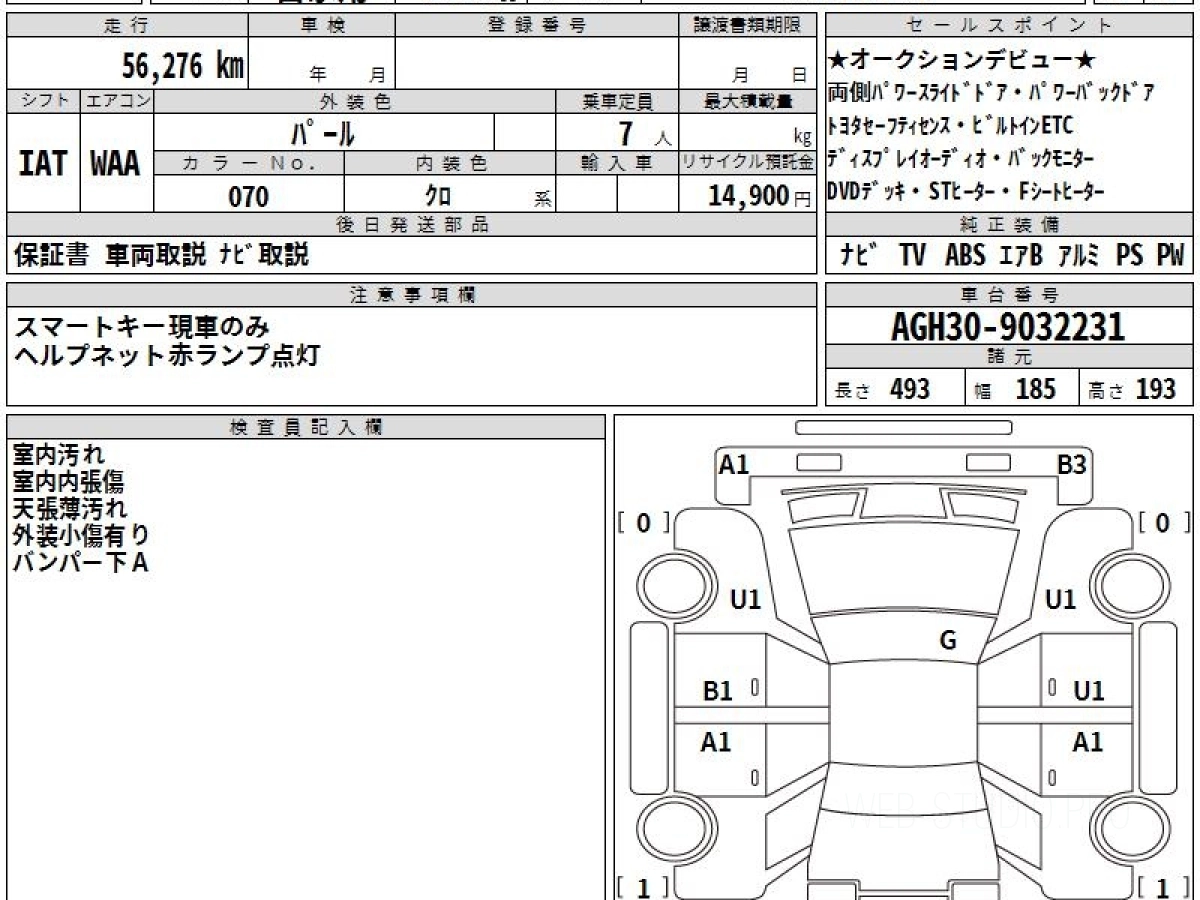Click the chassis number AGH30-9032231

[1008, 327]
